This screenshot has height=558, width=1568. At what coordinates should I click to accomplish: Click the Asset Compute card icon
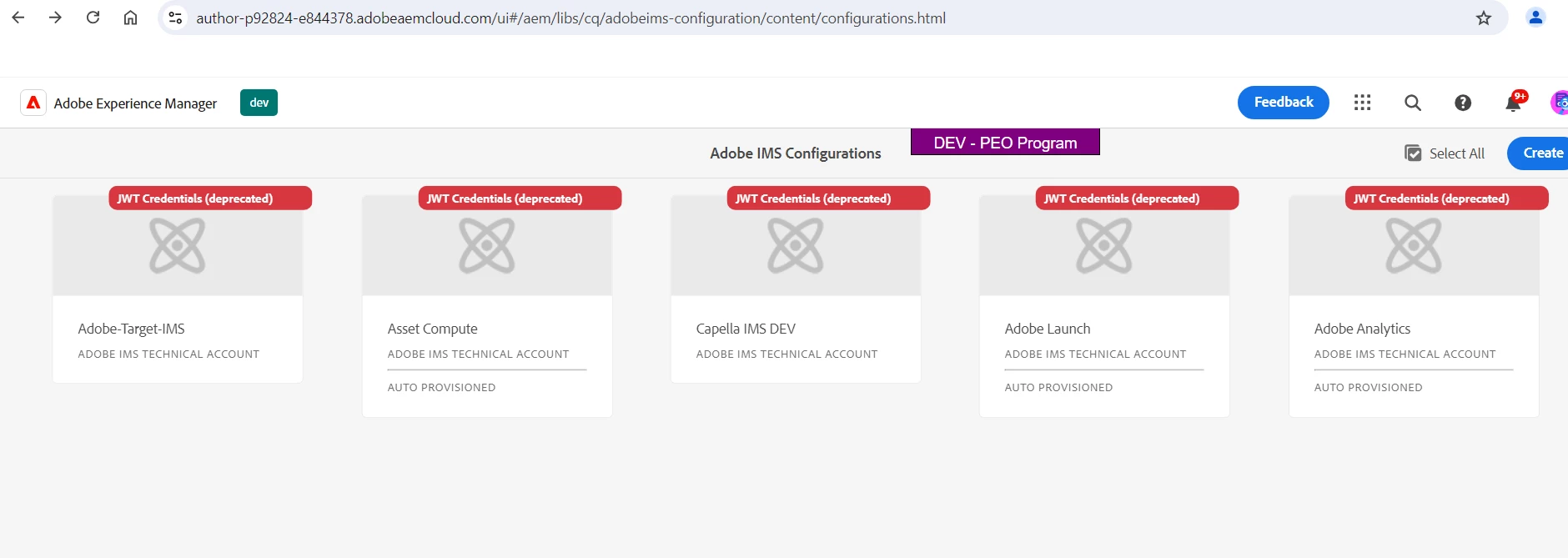pyautogui.click(x=487, y=246)
